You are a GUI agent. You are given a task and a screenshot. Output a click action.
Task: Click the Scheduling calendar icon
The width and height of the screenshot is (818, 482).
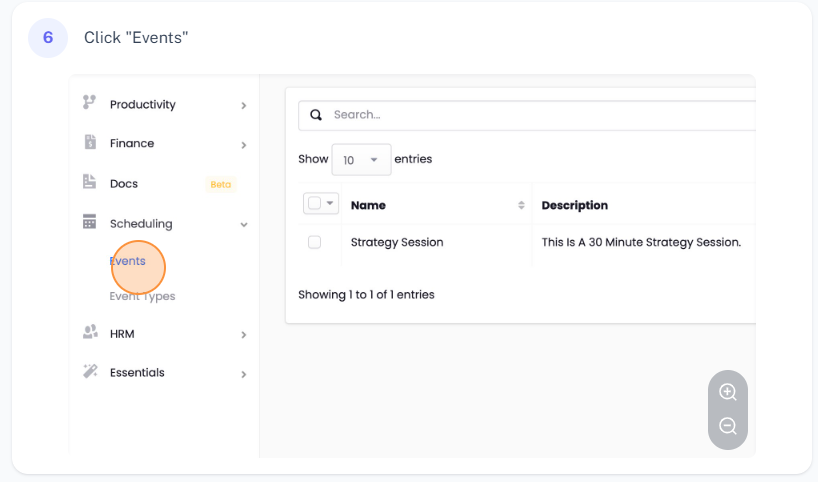(x=89, y=223)
